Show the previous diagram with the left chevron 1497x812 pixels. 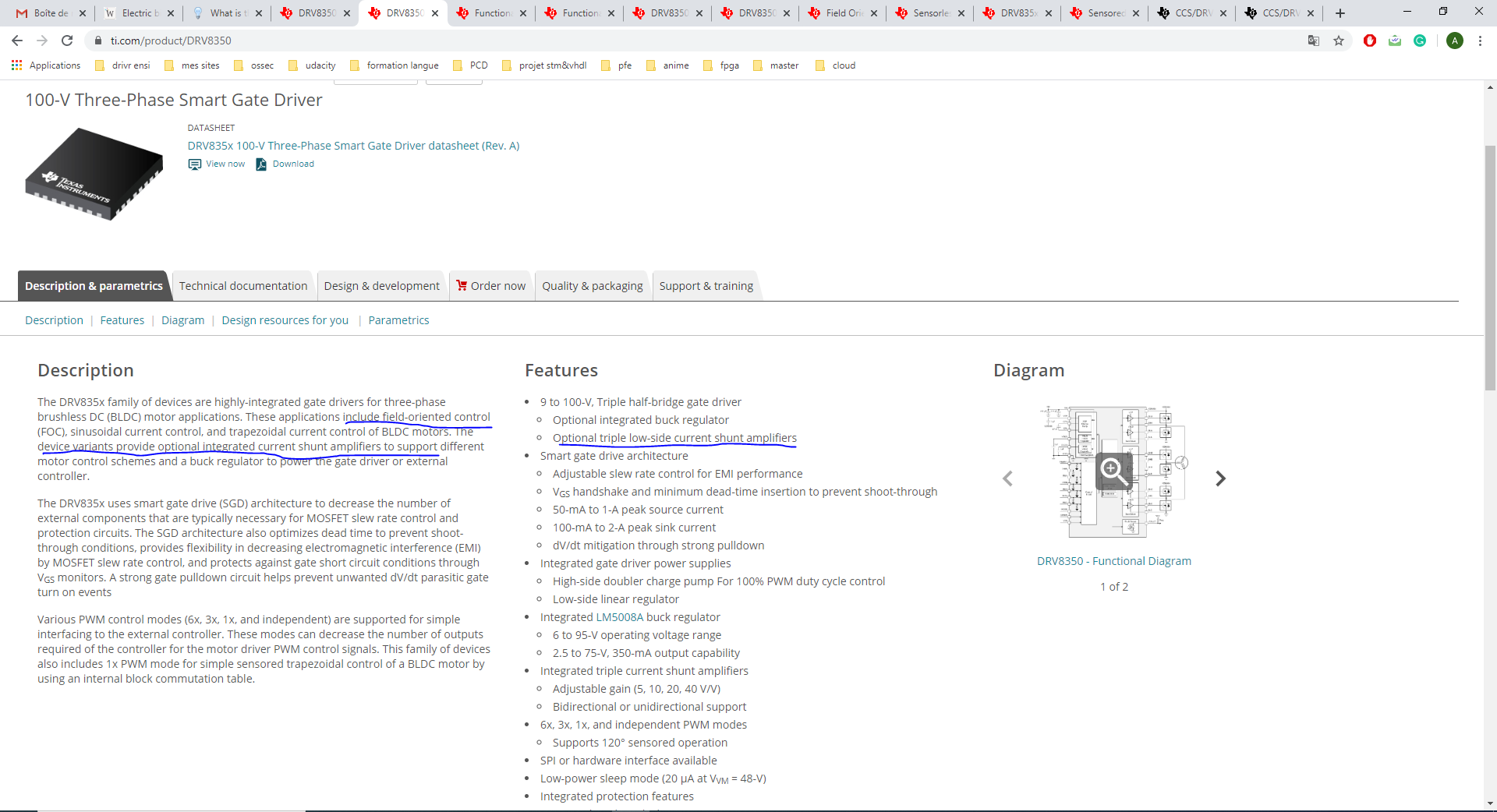[1007, 478]
